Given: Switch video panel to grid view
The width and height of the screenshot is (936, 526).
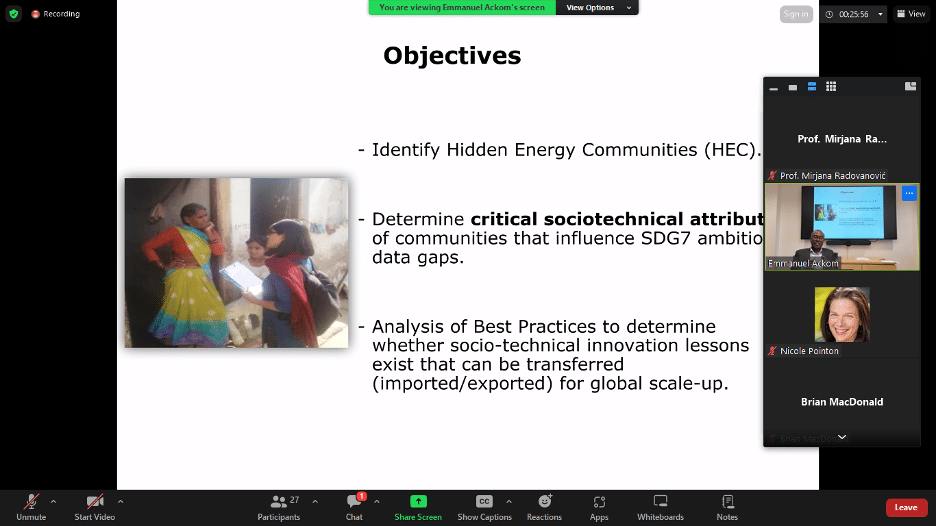Looking at the screenshot, I should [831, 87].
